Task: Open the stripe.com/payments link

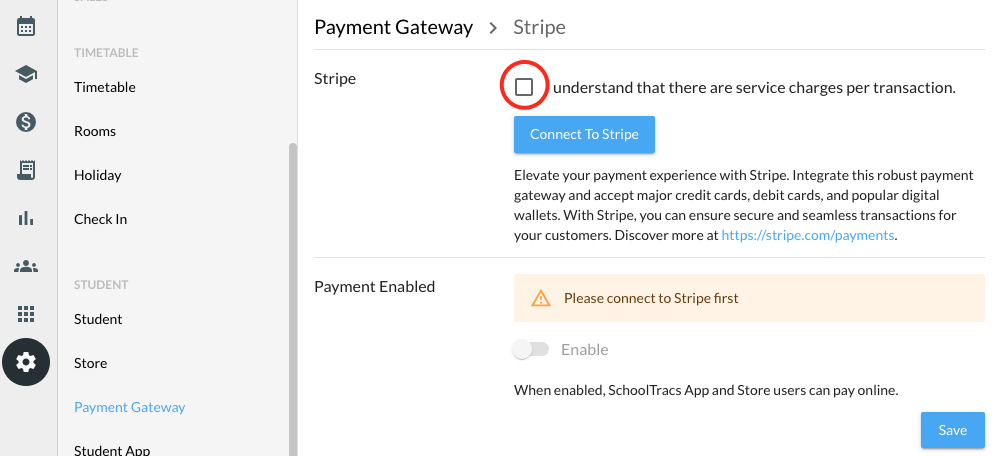Action: click(808, 235)
